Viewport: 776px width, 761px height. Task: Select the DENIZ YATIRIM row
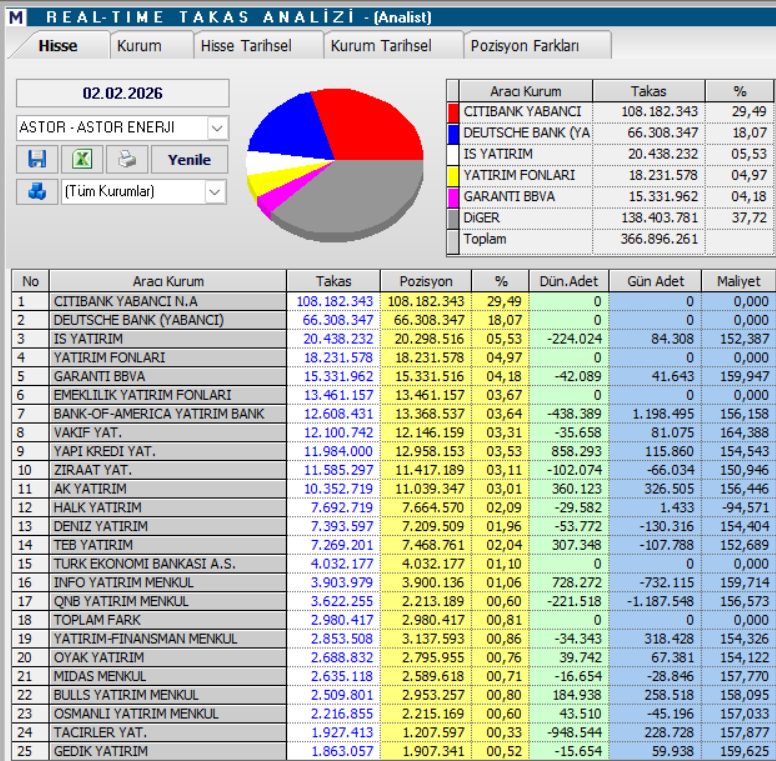[393, 526]
